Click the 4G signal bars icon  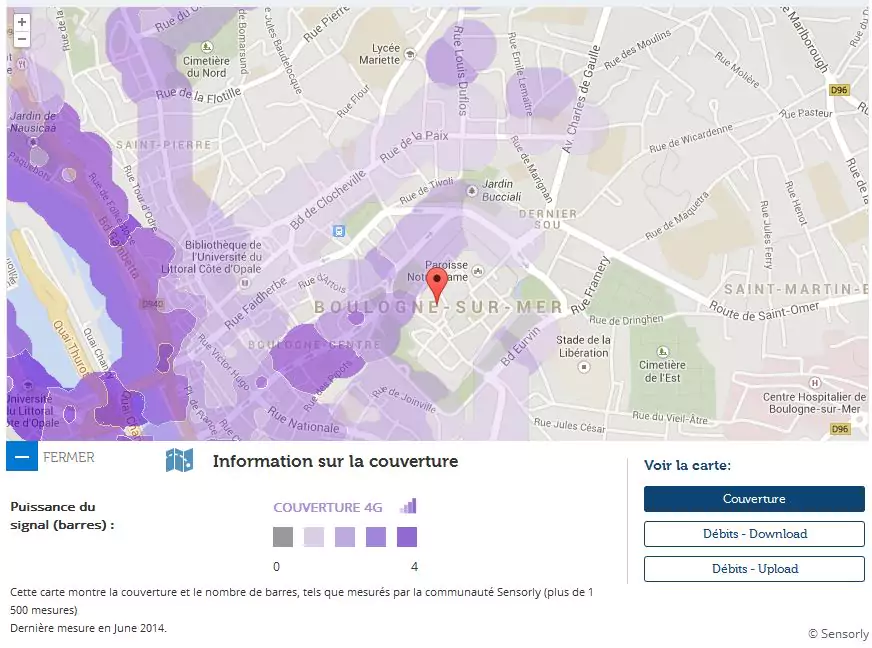coord(407,506)
